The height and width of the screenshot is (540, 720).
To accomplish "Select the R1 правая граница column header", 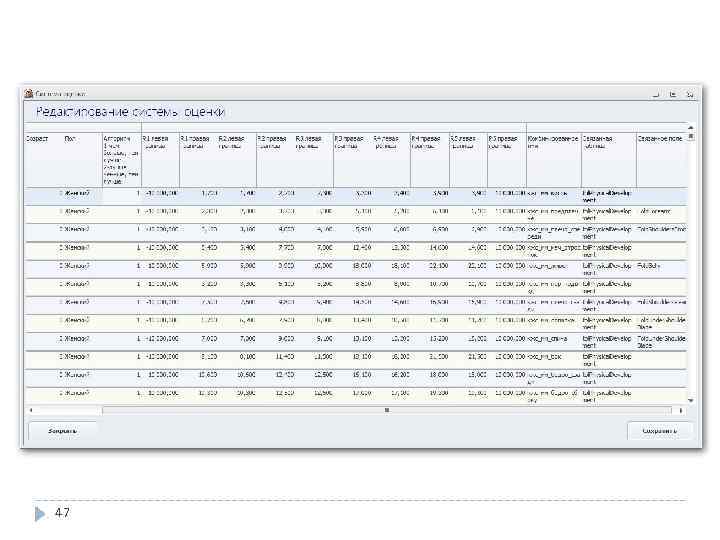I will tap(198, 159).
